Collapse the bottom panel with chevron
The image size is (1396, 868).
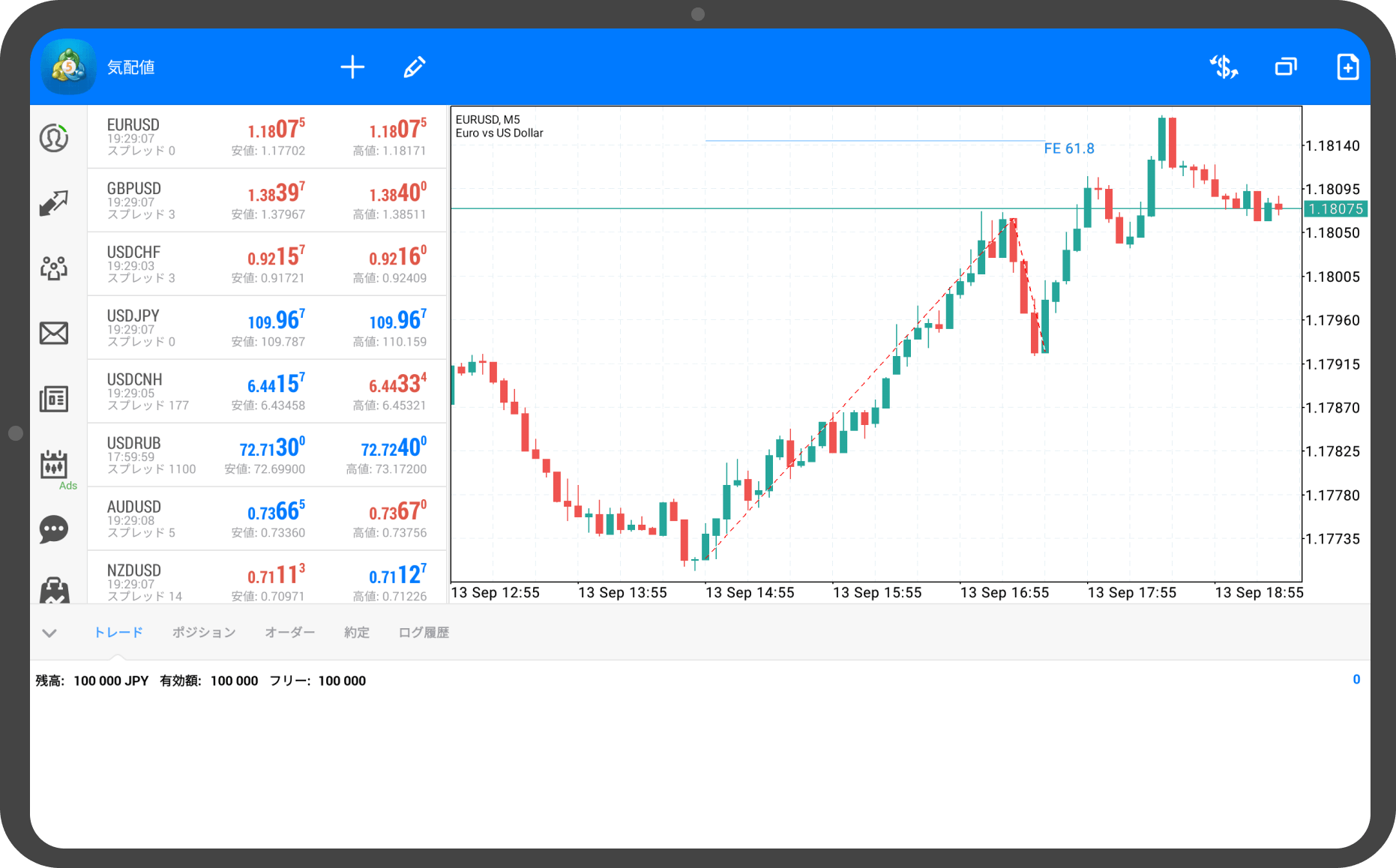click(49, 633)
